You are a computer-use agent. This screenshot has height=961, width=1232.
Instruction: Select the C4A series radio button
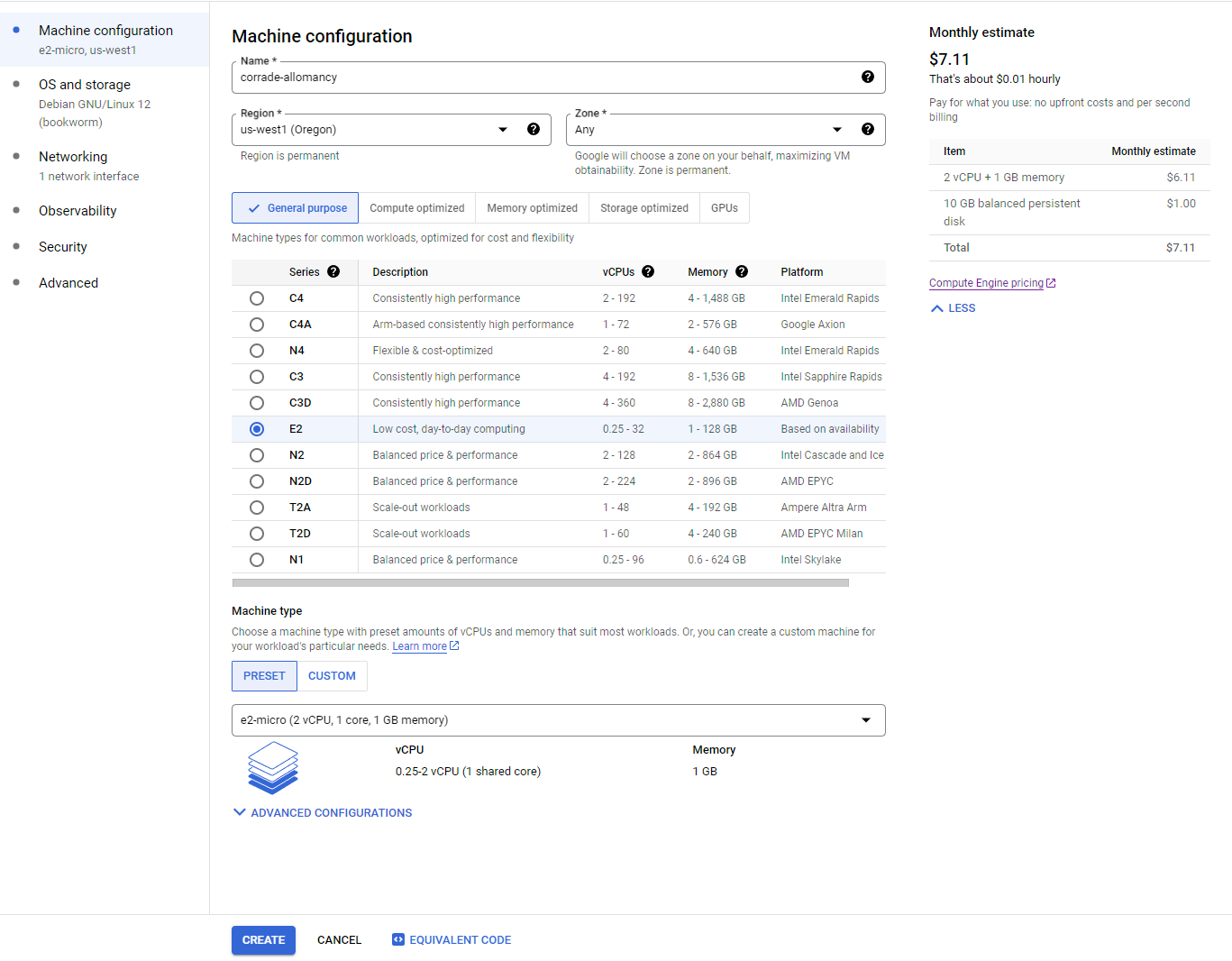click(257, 325)
